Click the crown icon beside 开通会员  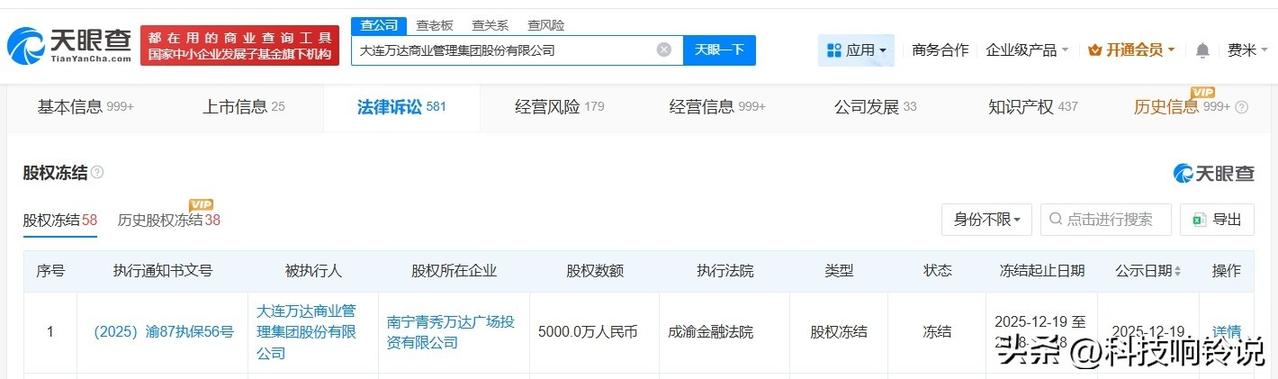(1094, 50)
